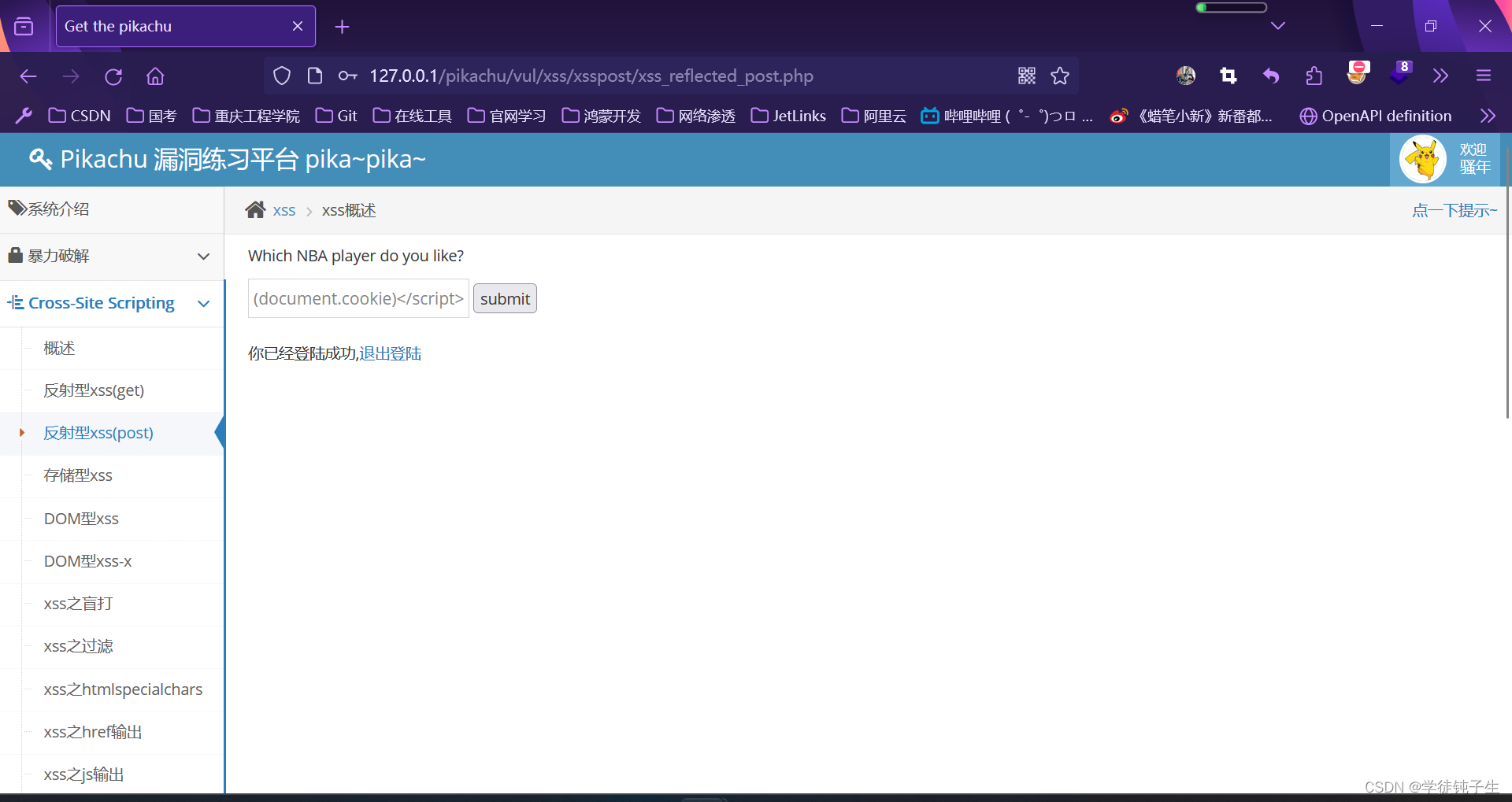Click the 退出登陆 logout link
The width and height of the screenshot is (1512, 802).
(391, 353)
